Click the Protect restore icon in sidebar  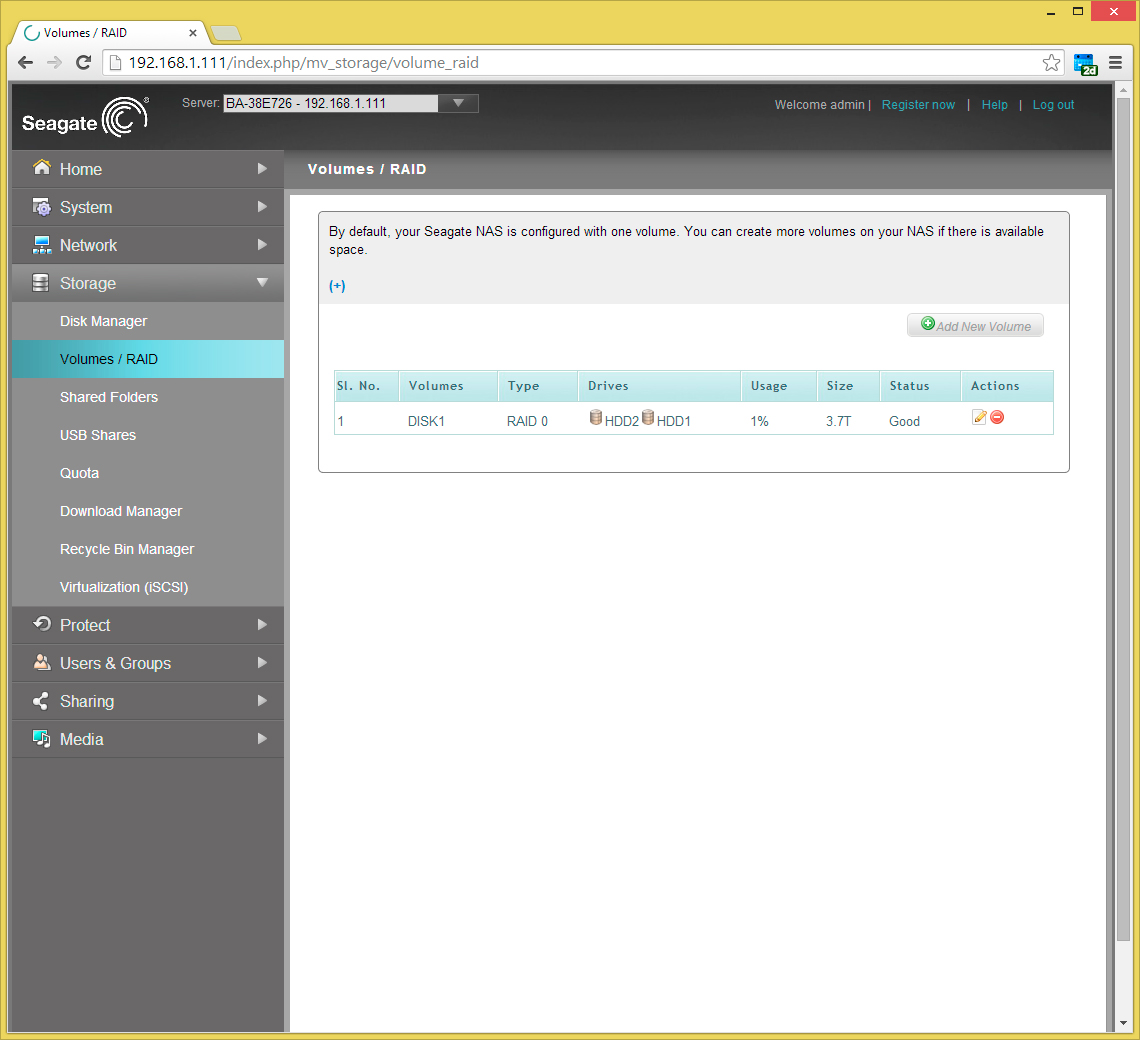(42, 624)
